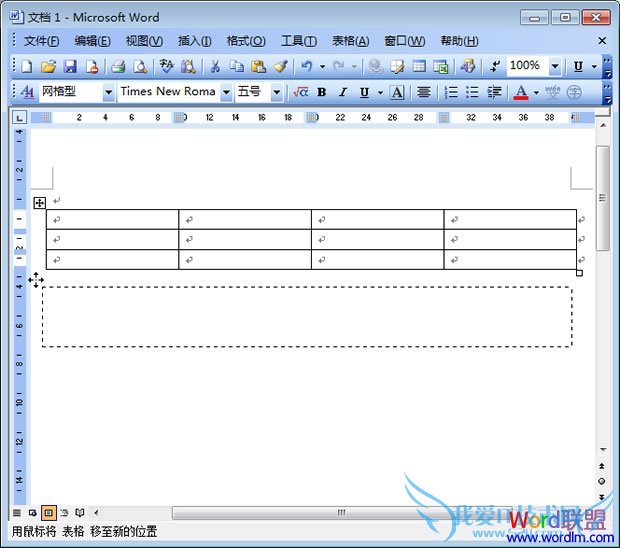
Task: Click the Print icon in toolbar
Action: pos(118,66)
